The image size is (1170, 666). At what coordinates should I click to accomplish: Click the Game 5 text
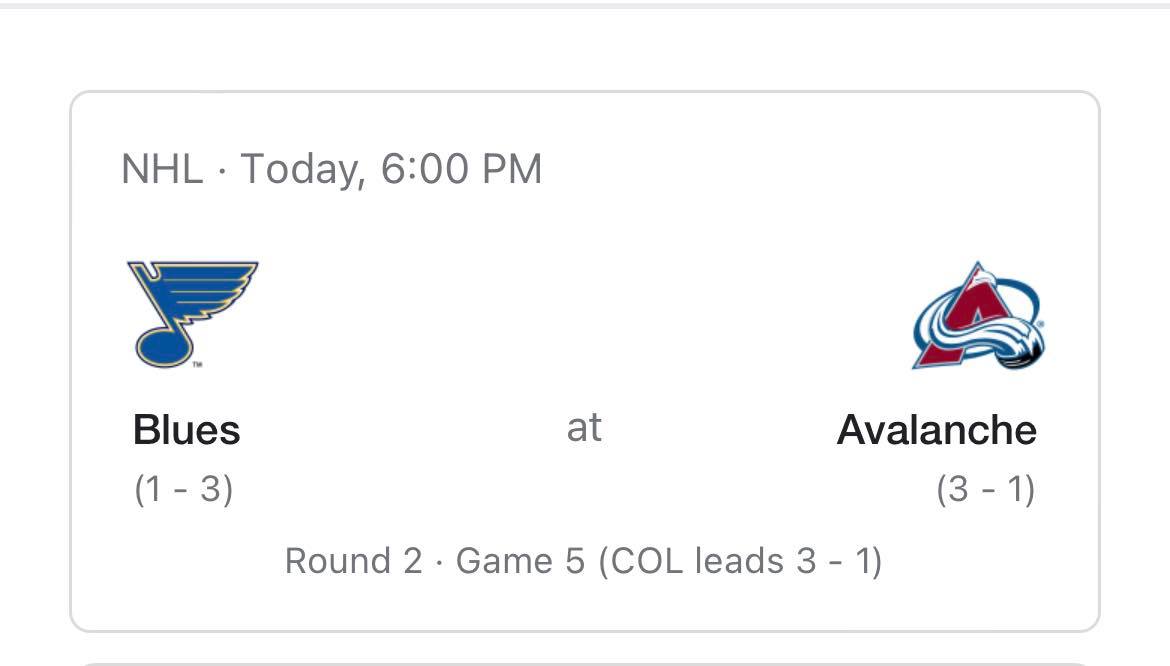pos(519,561)
